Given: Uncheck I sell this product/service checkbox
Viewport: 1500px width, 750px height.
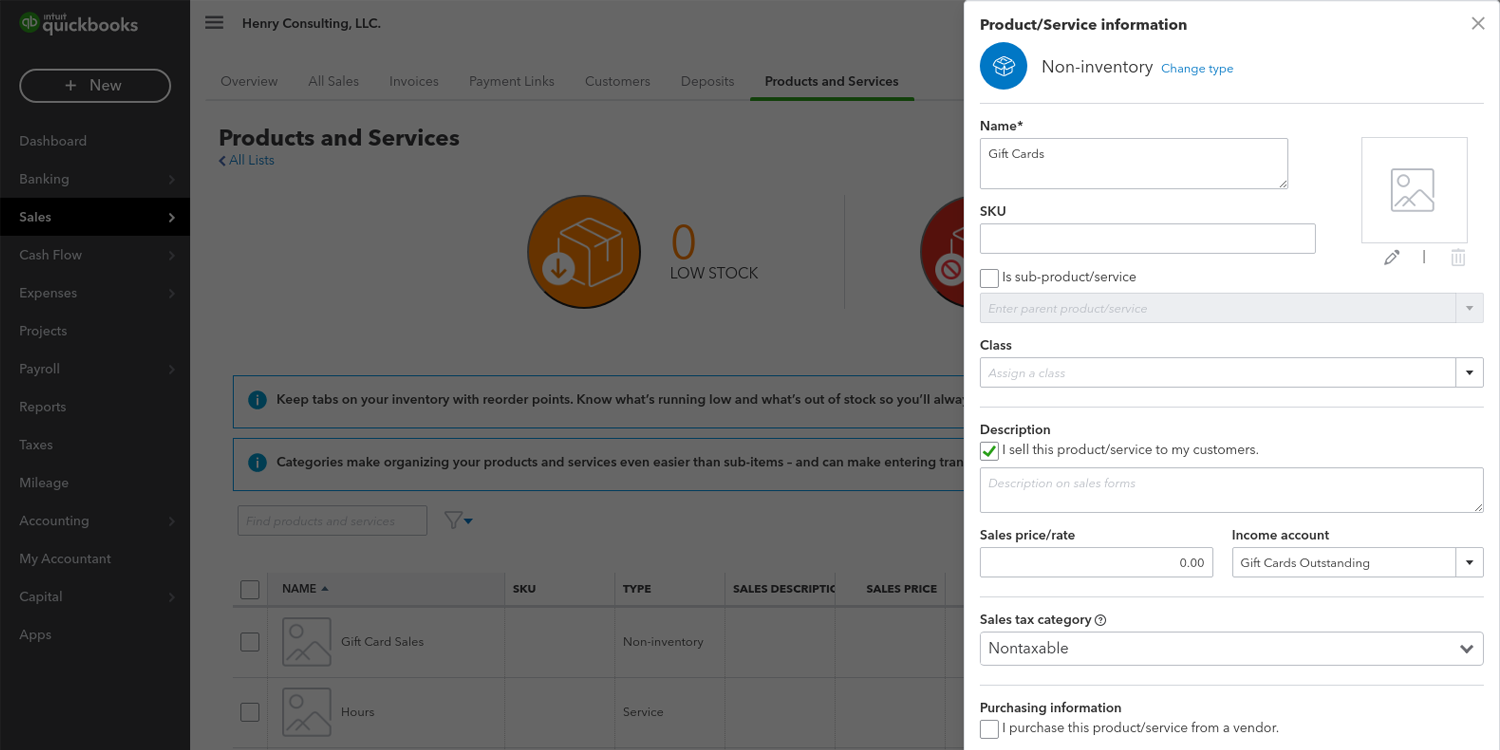Looking at the screenshot, I should [989, 451].
